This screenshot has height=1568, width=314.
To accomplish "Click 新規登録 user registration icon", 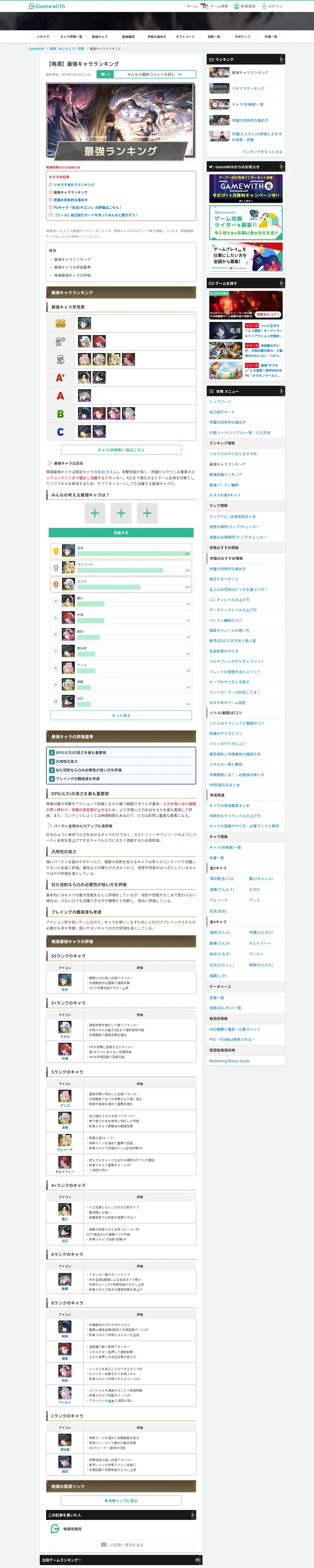I will click(237, 6).
